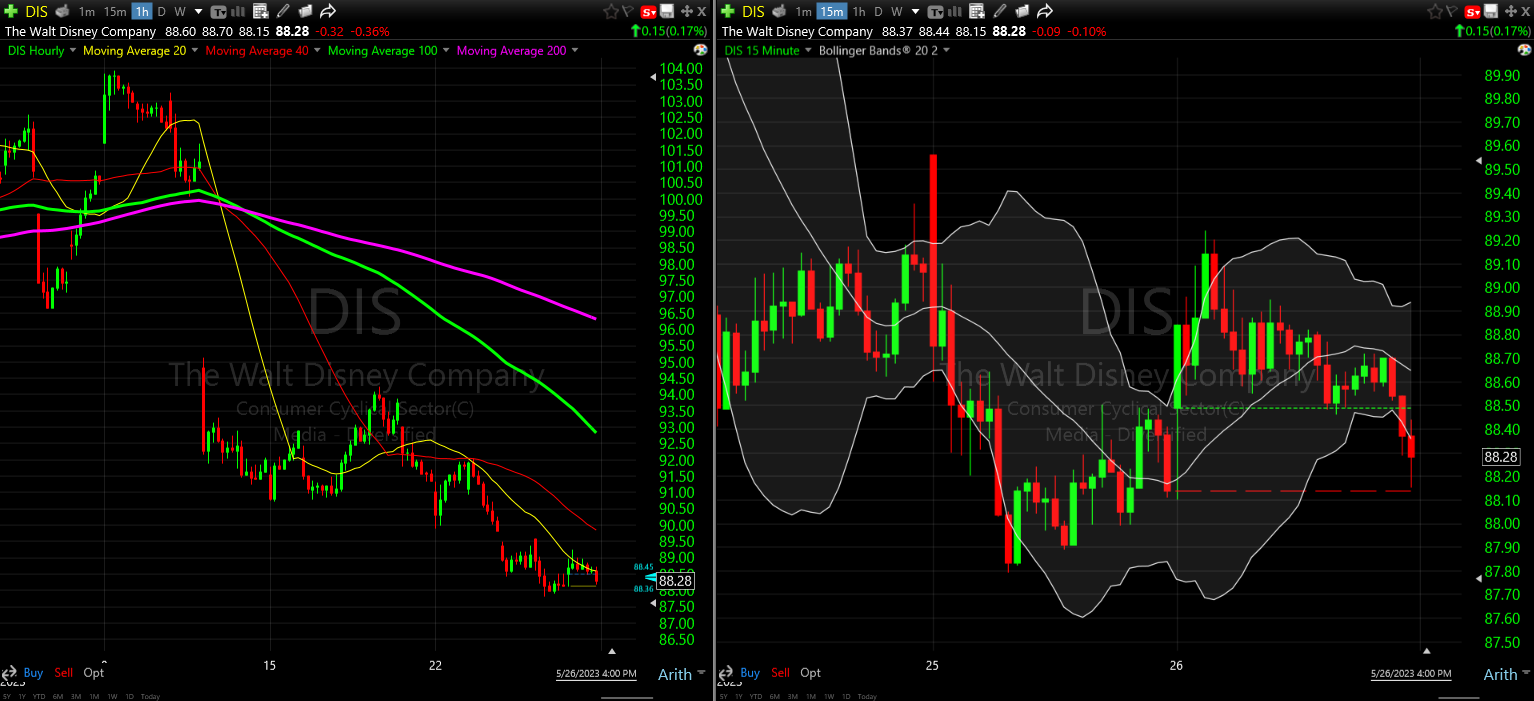The width and height of the screenshot is (1534, 701).
Task: Click the 5/26/2023 4:00 PM date link in right chart
Action: click(1411, 674)
